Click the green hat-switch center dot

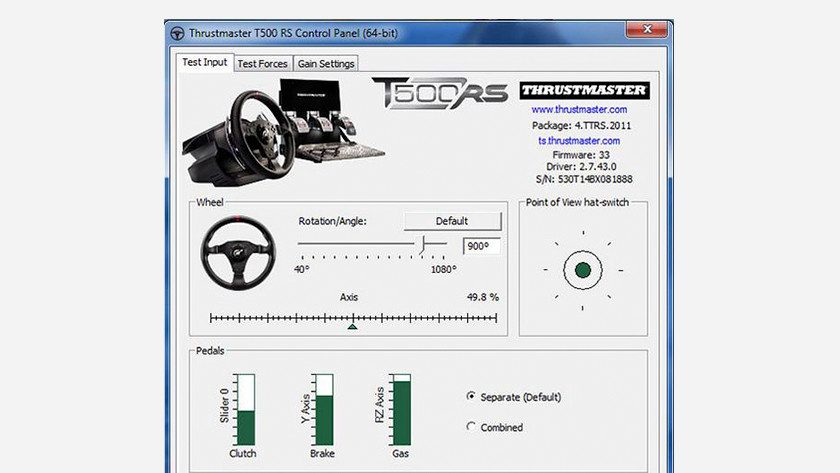(x=583, y=270)
